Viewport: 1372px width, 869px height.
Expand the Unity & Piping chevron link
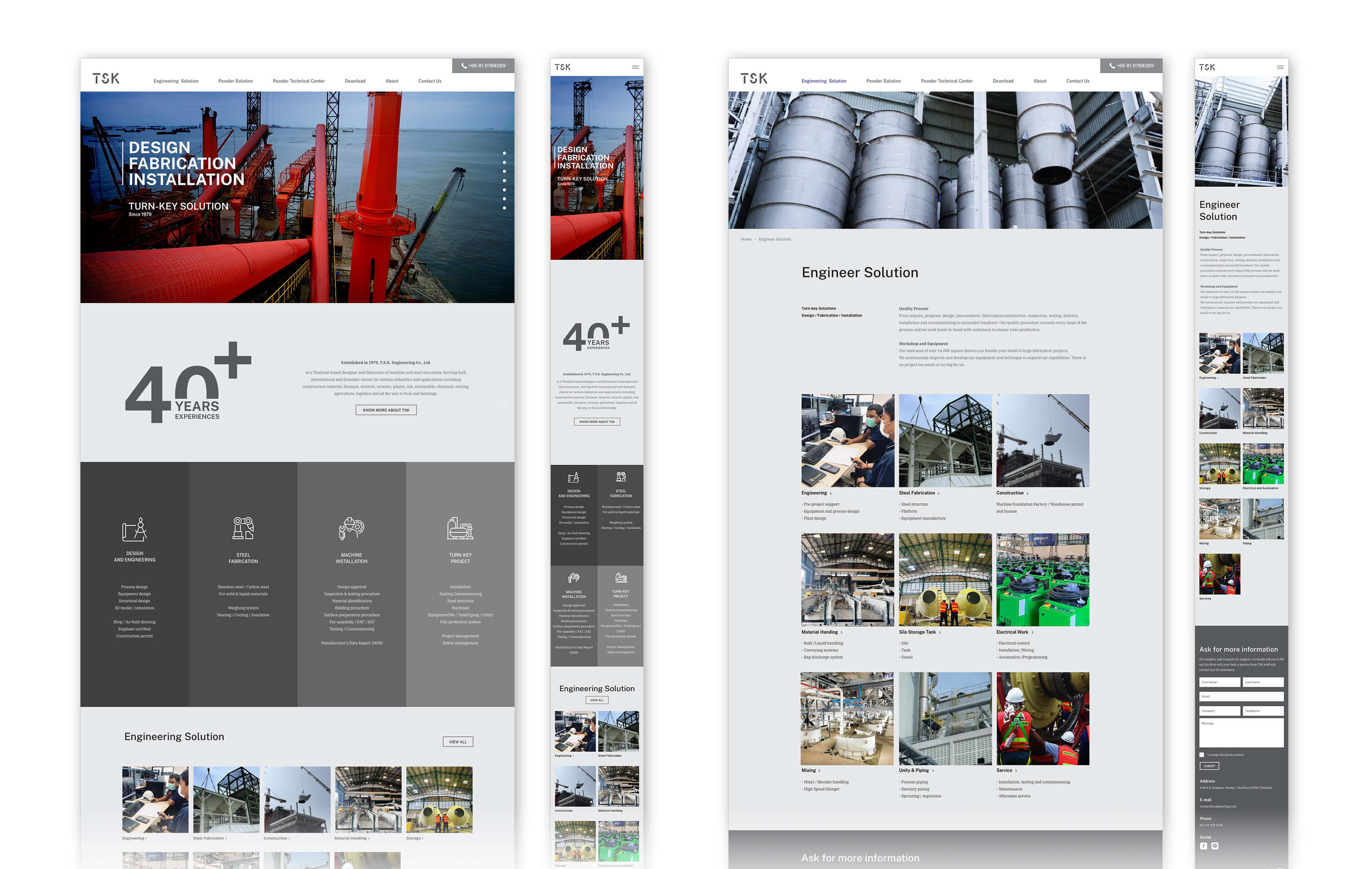point(933,770)
